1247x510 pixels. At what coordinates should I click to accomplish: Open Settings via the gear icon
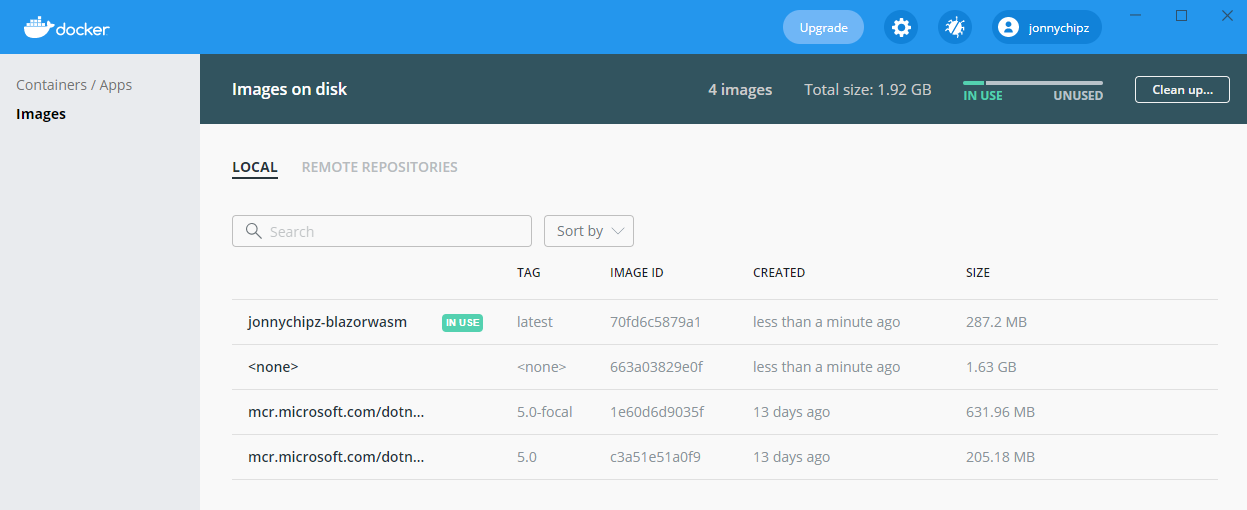click(901, 28)
